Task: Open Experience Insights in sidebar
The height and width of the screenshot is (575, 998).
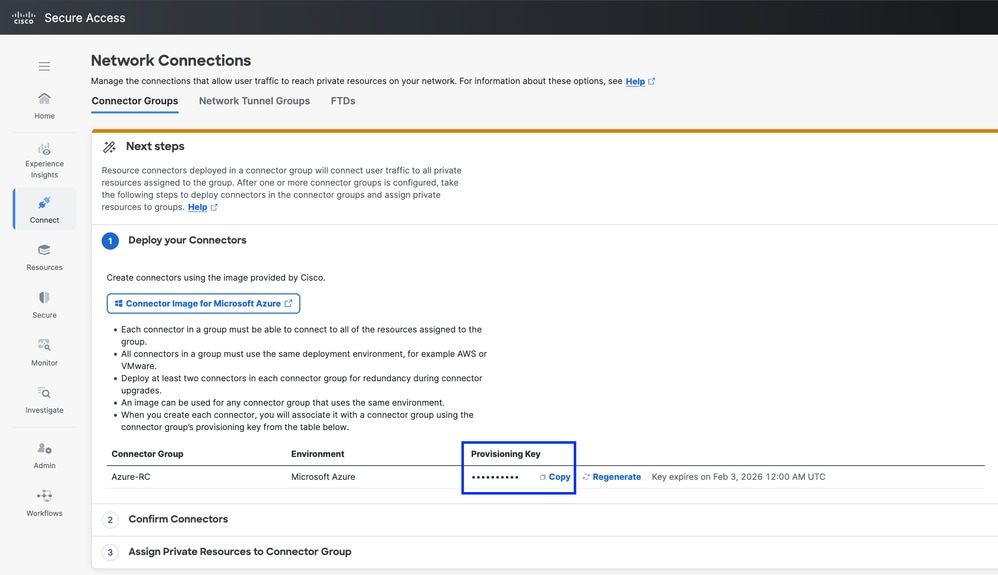Action: pos(44,160)
